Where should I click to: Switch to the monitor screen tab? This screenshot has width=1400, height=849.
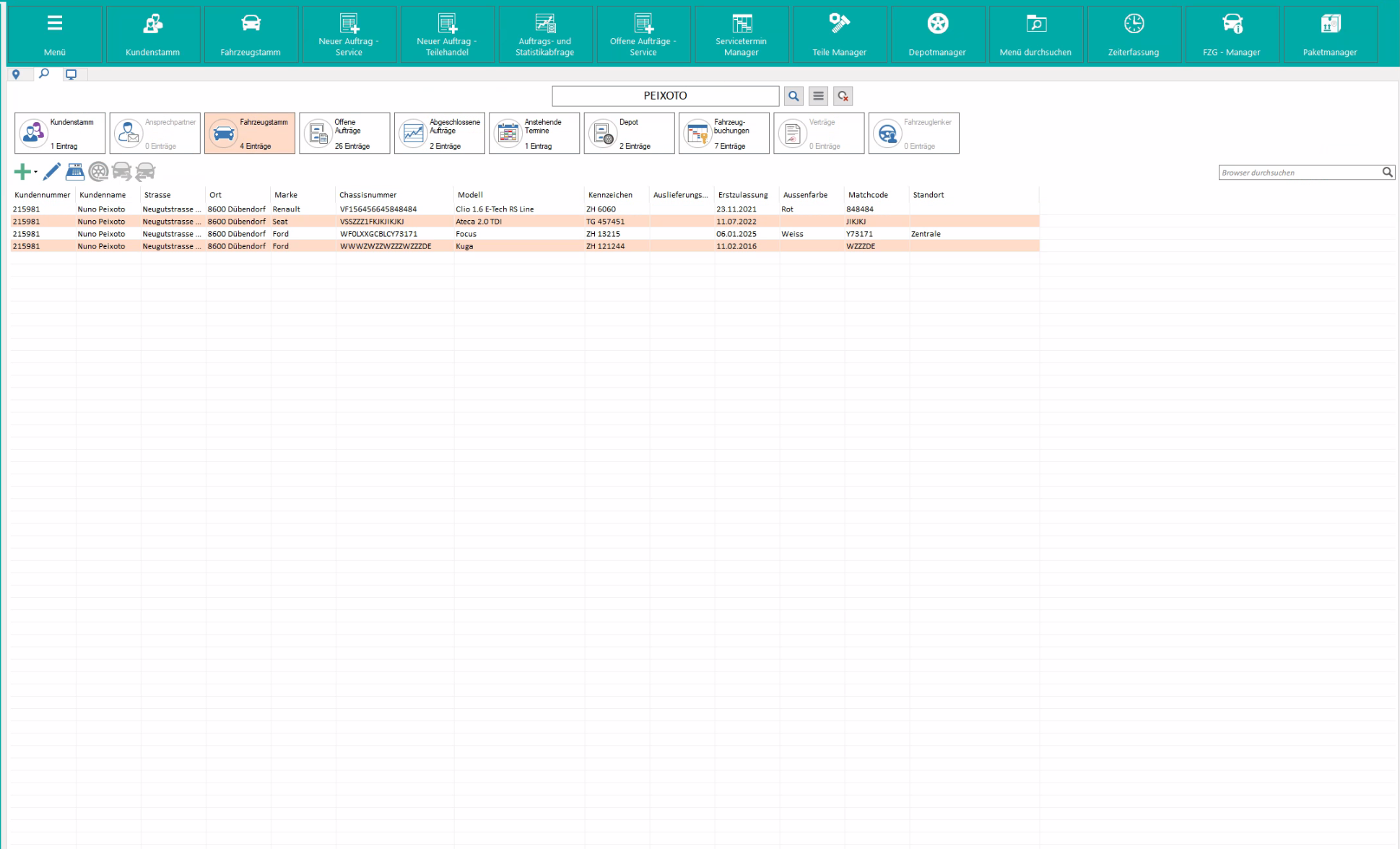point(71,74)
